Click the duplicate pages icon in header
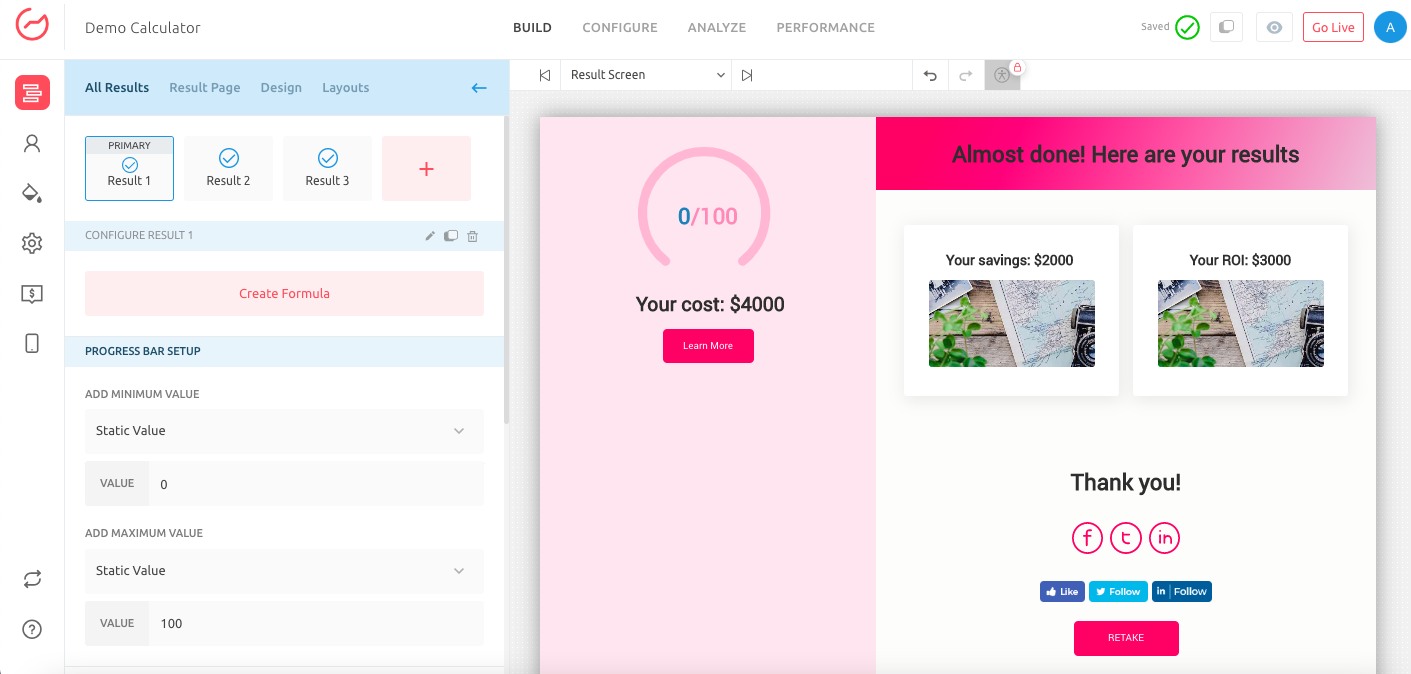This screenshot has width=1411, height=674. (x=1226, y=28)
